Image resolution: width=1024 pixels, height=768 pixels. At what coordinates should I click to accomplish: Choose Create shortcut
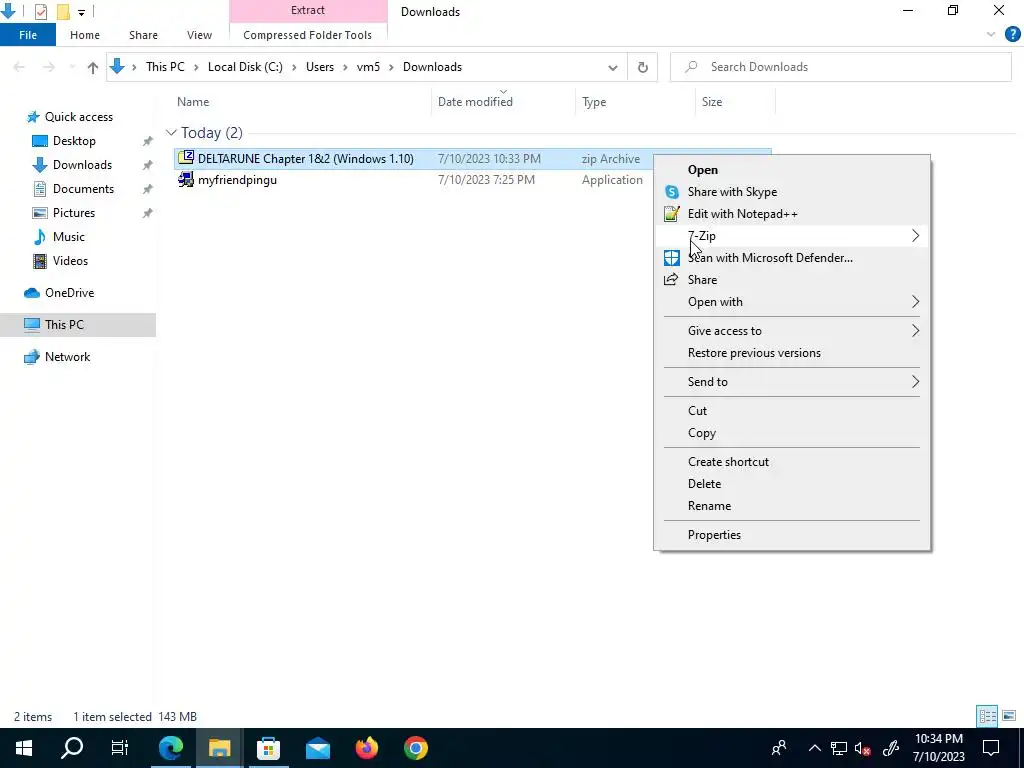(x=792, y=462)
